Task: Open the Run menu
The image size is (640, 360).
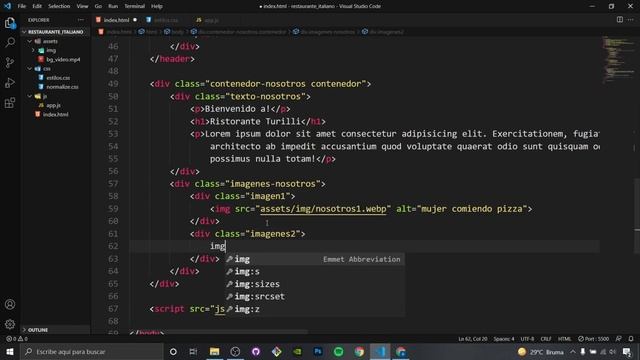Action: [113, 6]
